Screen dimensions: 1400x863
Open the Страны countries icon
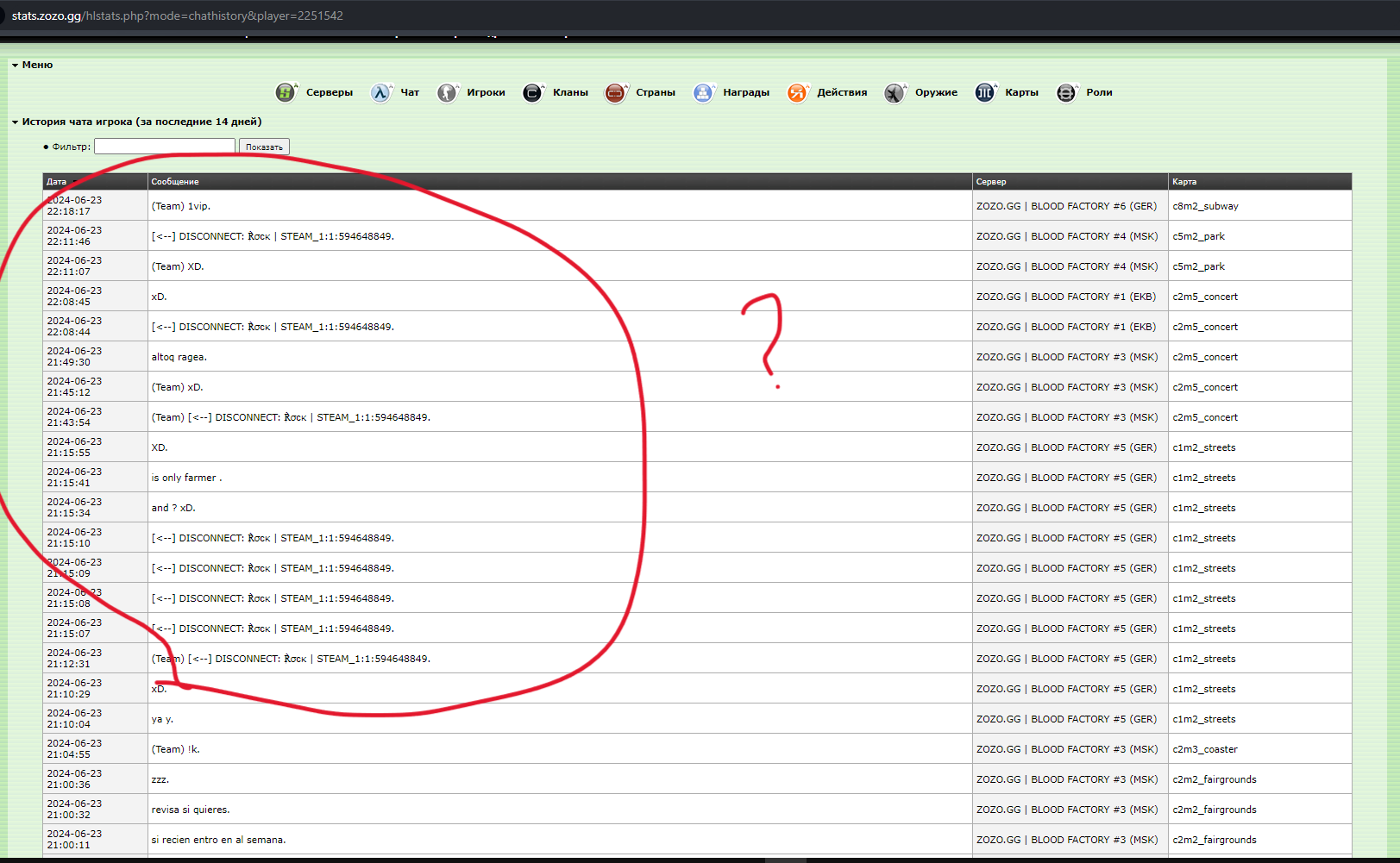tap(615, 92)
